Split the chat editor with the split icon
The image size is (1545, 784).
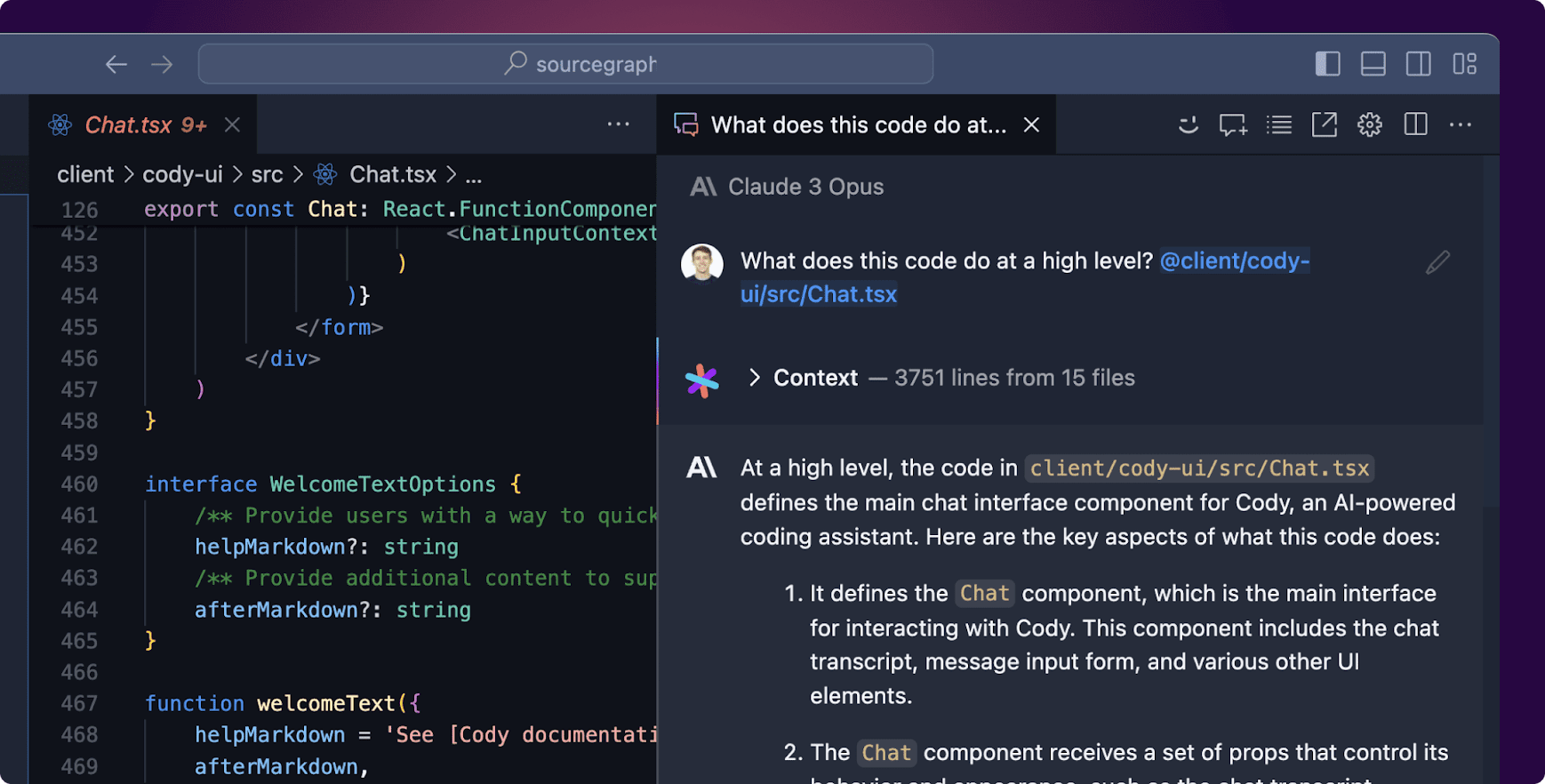coord(1416,124)
